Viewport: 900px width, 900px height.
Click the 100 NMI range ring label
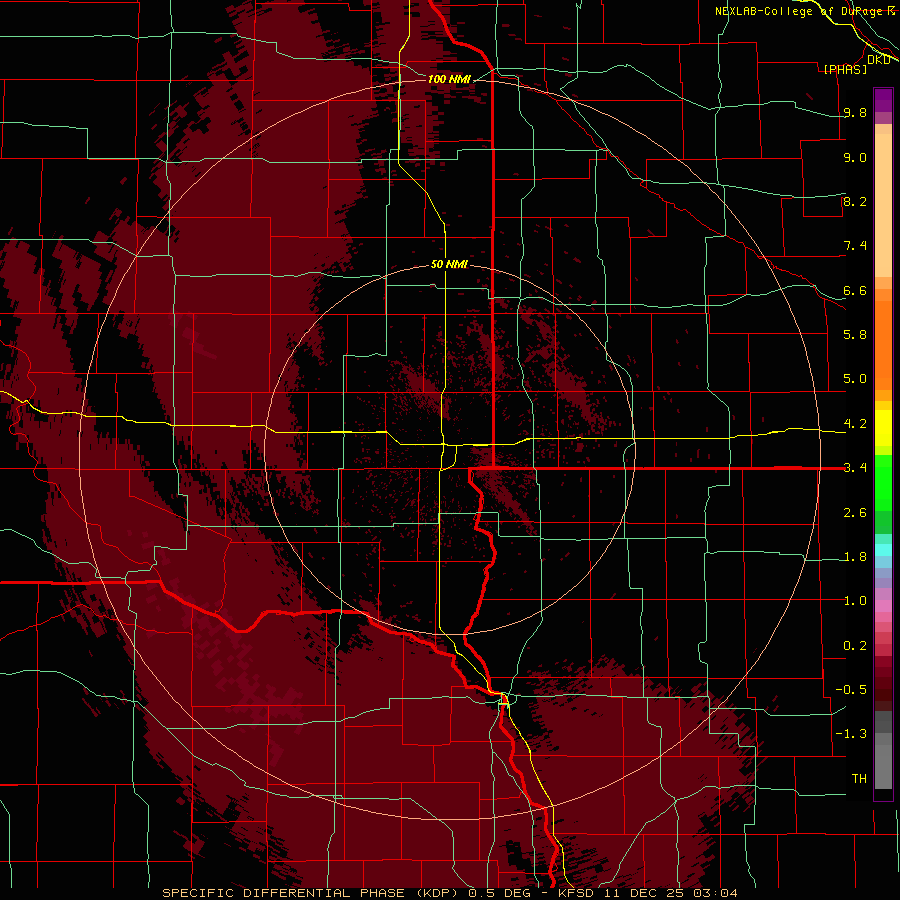(x=449, y=79)
